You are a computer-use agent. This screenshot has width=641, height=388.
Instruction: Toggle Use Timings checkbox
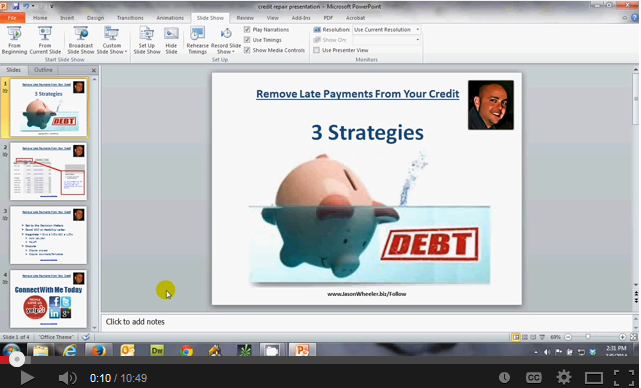coord(247,40)
